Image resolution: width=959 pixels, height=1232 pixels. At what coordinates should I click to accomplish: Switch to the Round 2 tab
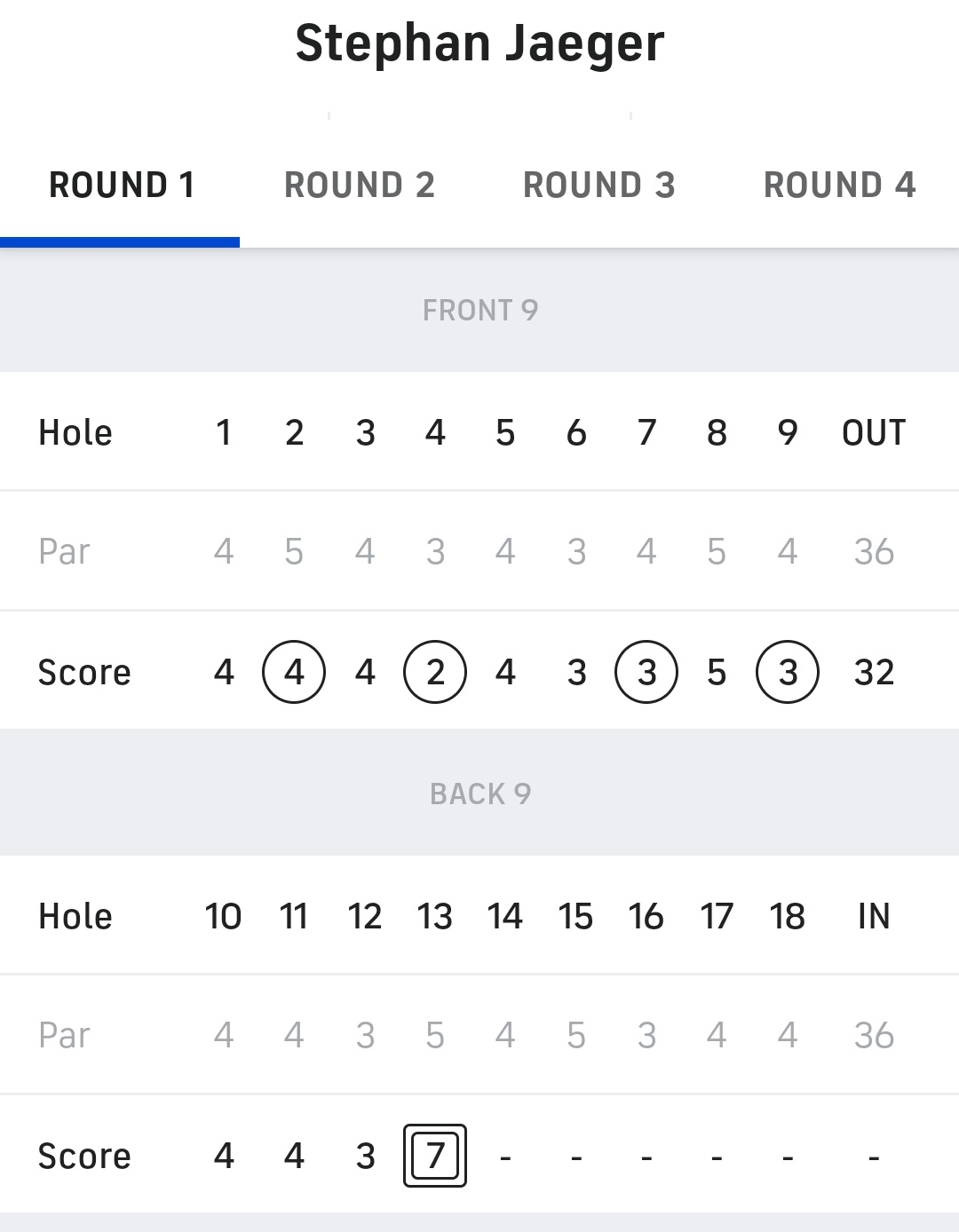click(x=360, y=185)
